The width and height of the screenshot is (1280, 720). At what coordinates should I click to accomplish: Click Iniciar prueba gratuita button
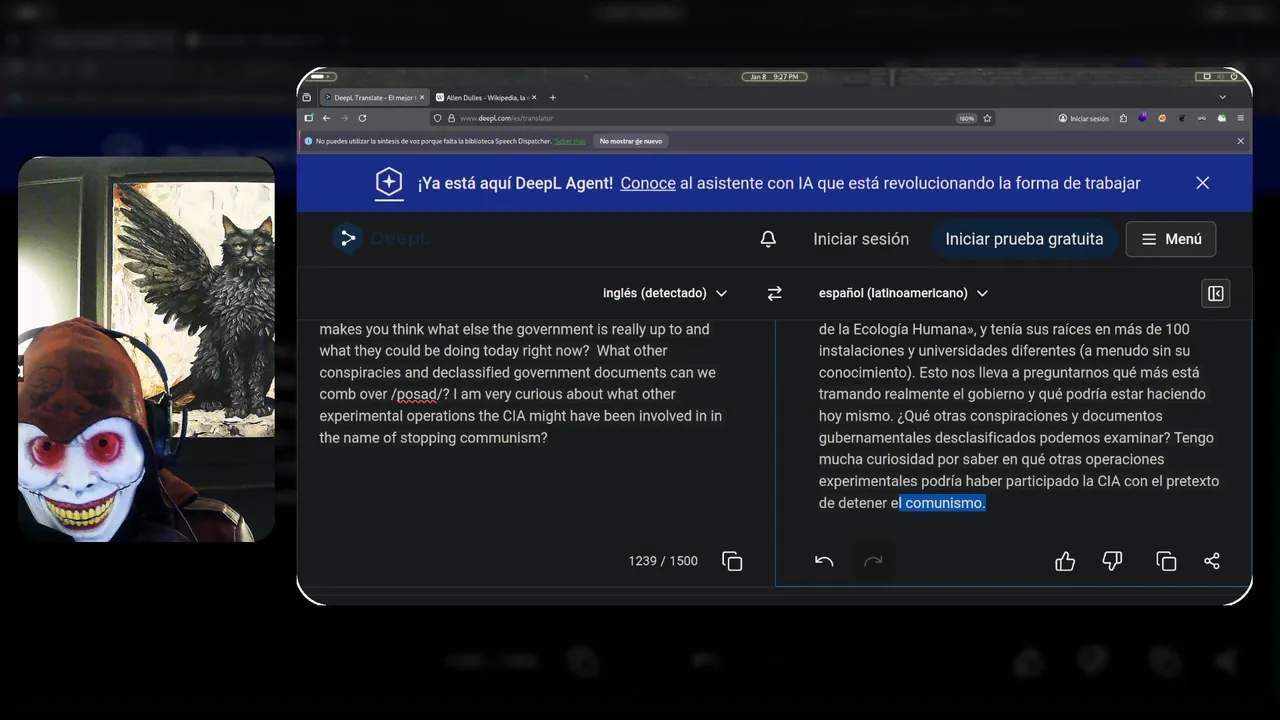[1024, 239]
